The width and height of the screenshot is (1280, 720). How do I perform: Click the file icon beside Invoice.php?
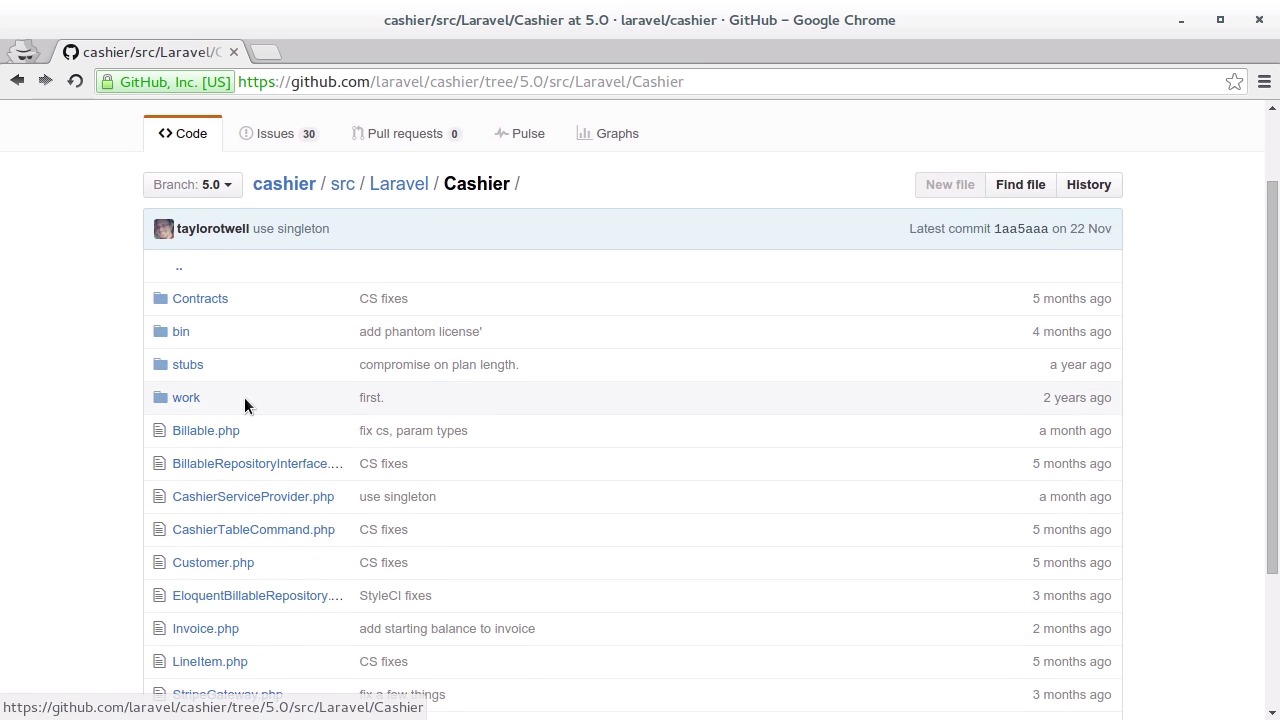click(x=159, y=628)
